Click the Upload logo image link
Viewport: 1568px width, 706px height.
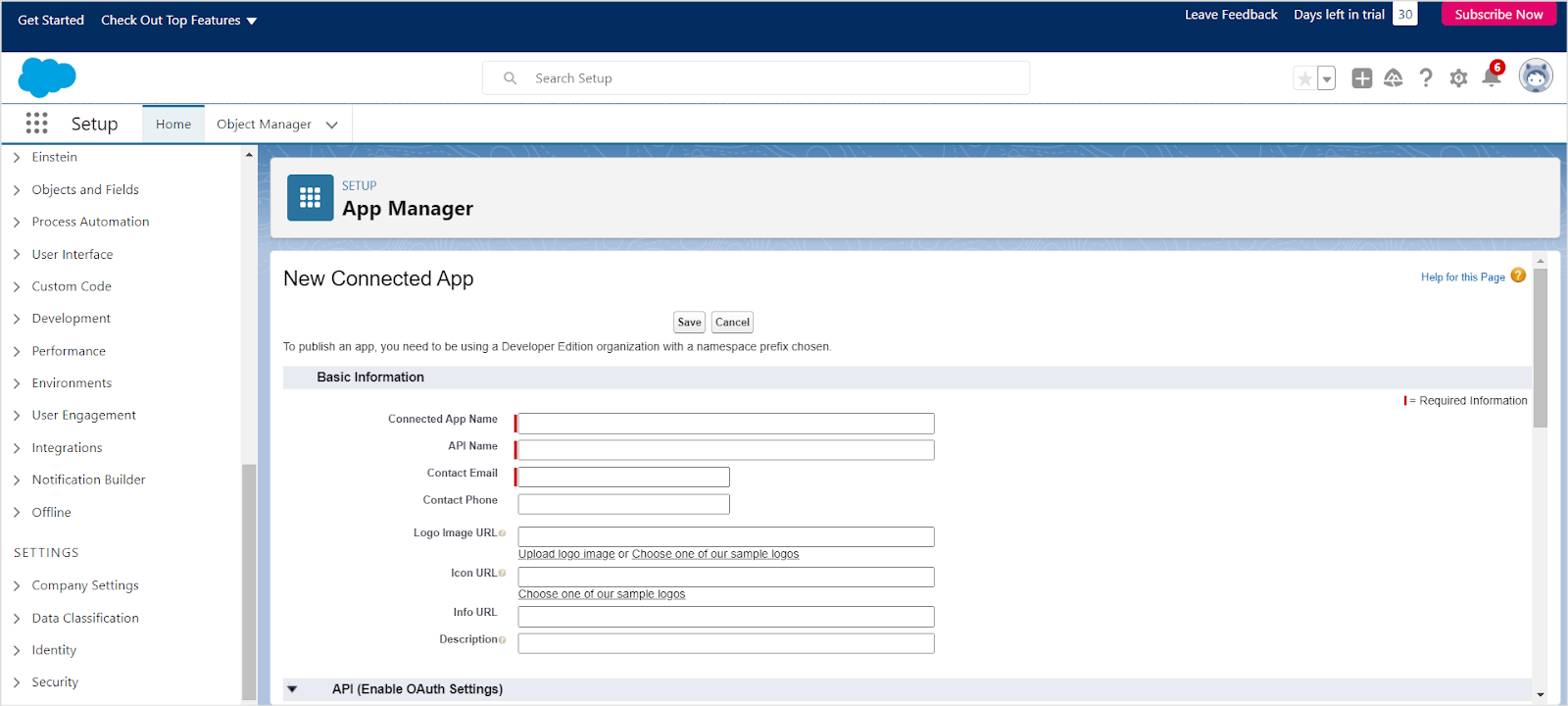pyautogui.click(x=566, y=554)
